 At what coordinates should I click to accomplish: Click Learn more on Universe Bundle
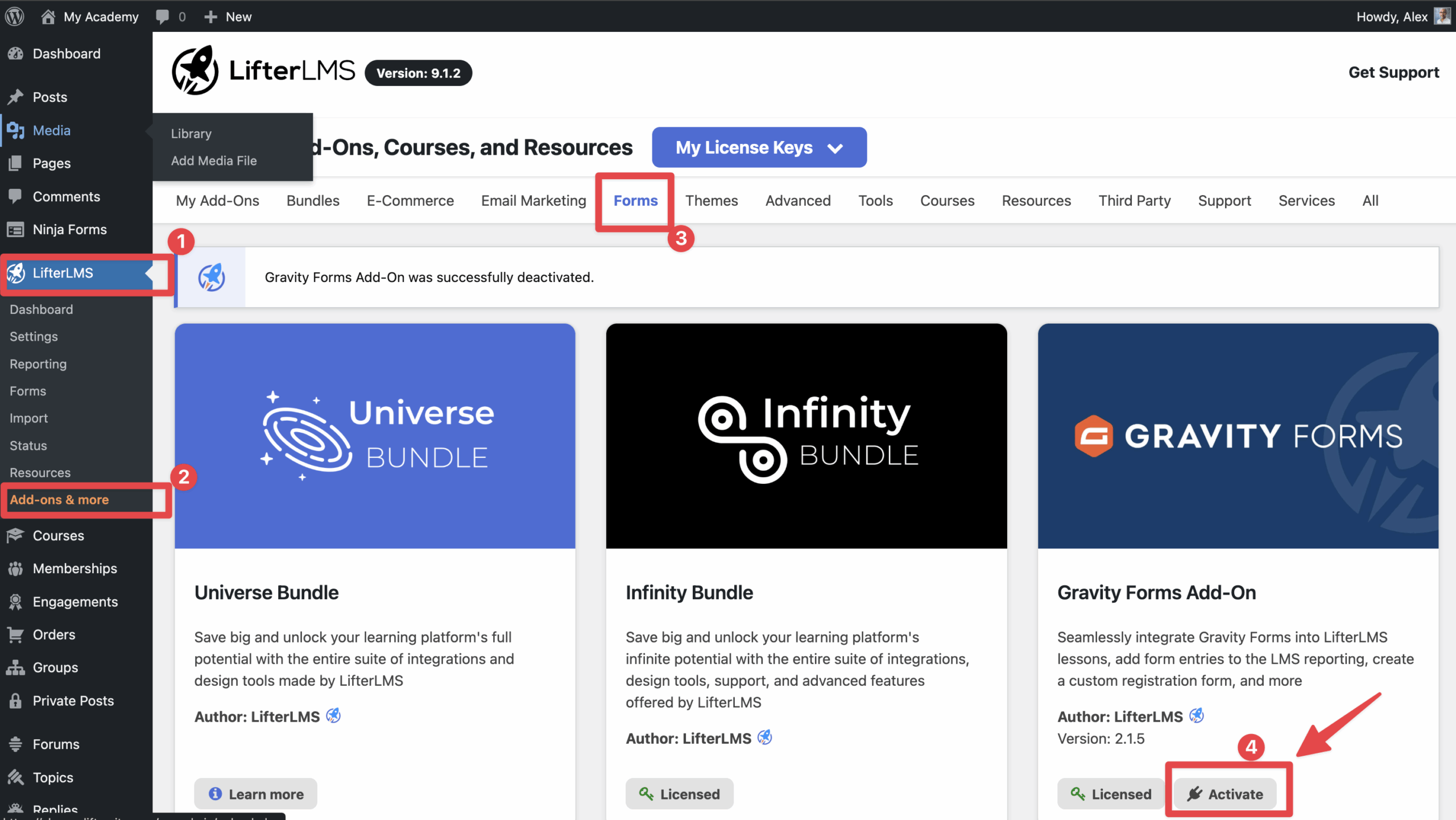(255, 794)
